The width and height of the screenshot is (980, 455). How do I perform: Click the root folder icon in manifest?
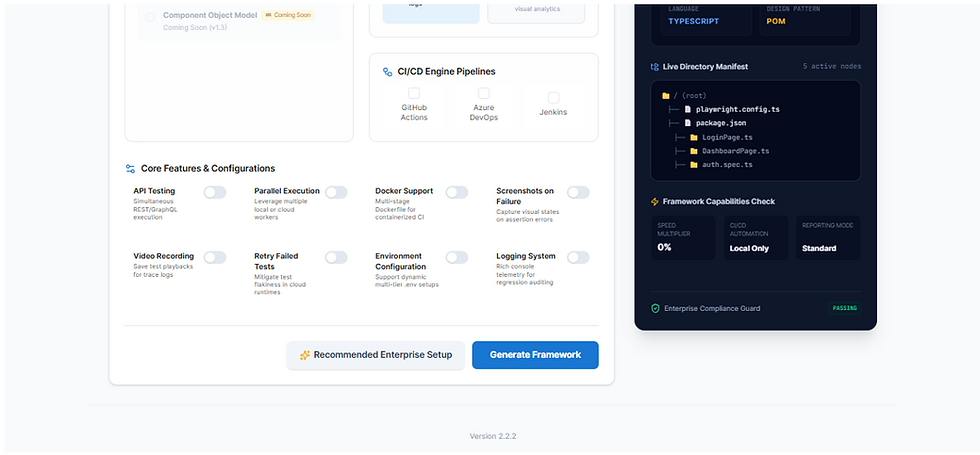(666, 96)
